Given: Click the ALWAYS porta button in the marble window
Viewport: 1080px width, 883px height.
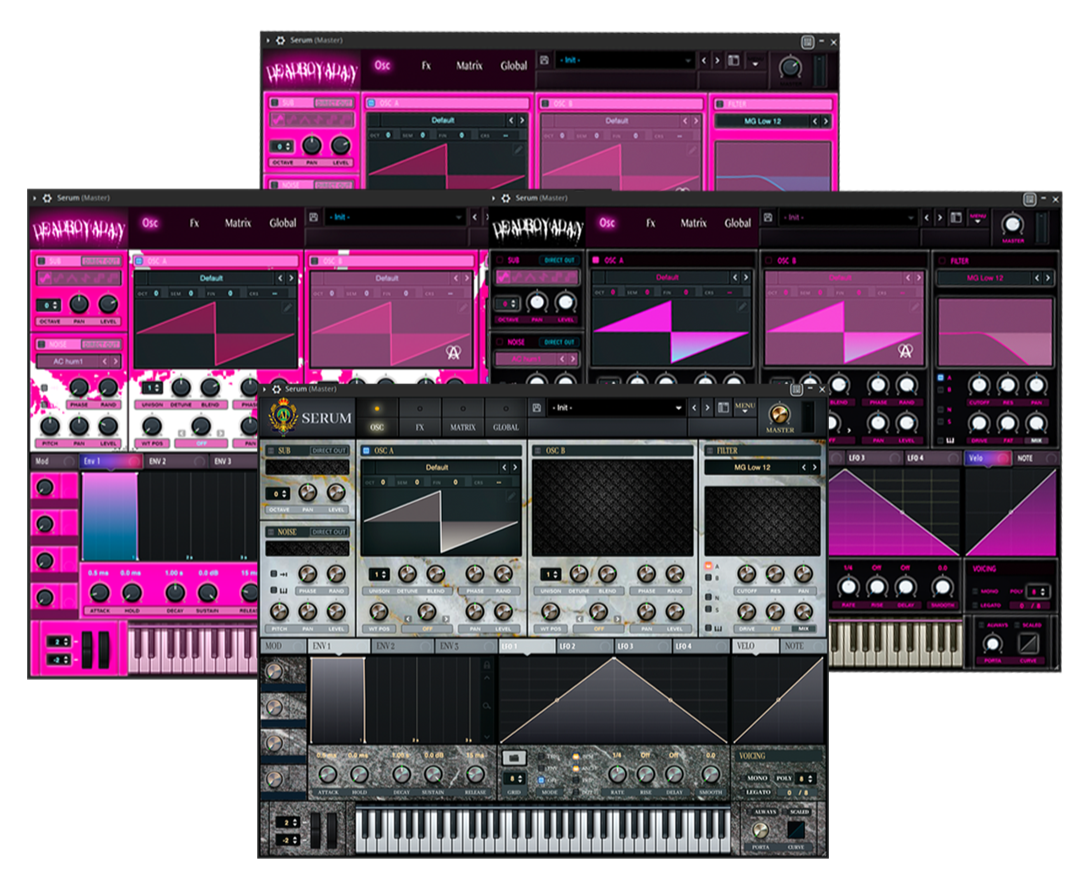Looking at the screenshot, I should [765, 812].
